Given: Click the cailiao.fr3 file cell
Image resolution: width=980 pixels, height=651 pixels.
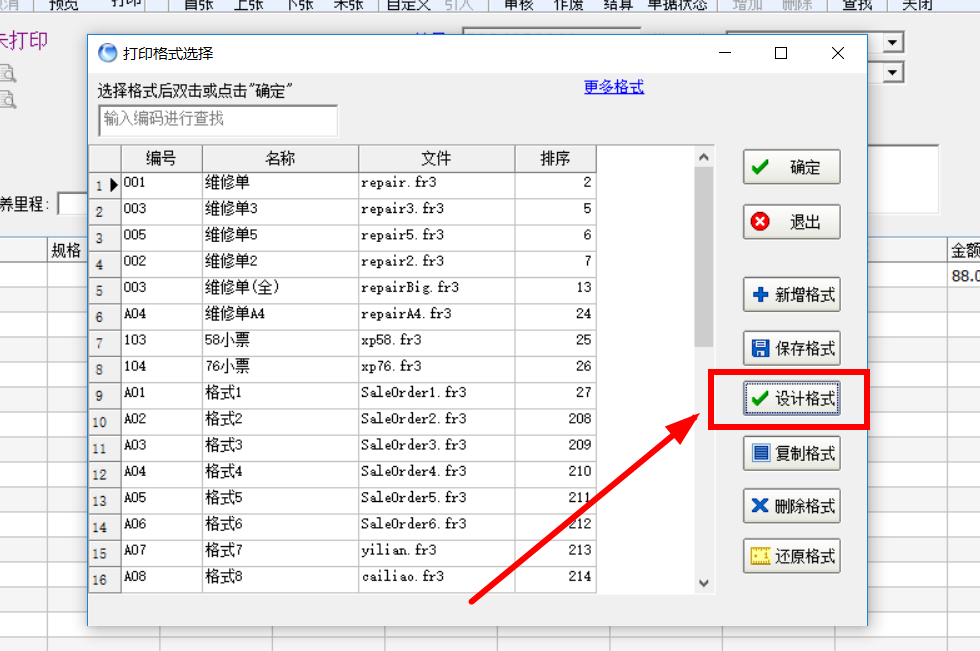Looking at the screenshot, I should click(436, 577).
